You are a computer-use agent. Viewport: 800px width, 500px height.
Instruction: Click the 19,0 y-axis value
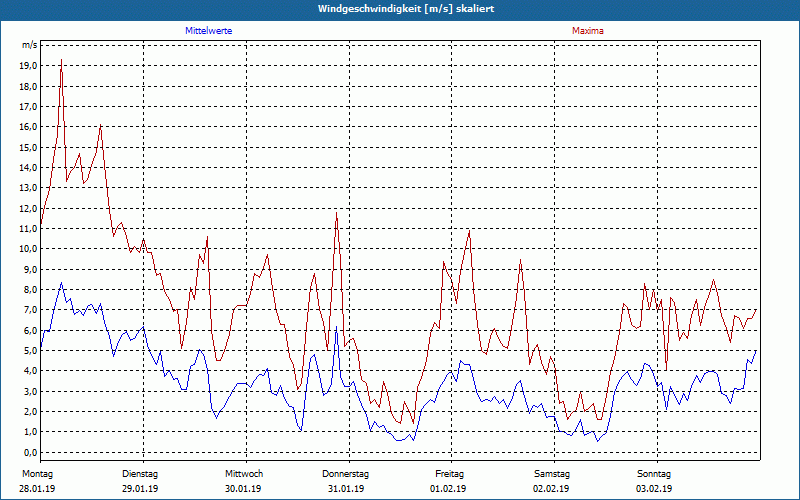28,66
